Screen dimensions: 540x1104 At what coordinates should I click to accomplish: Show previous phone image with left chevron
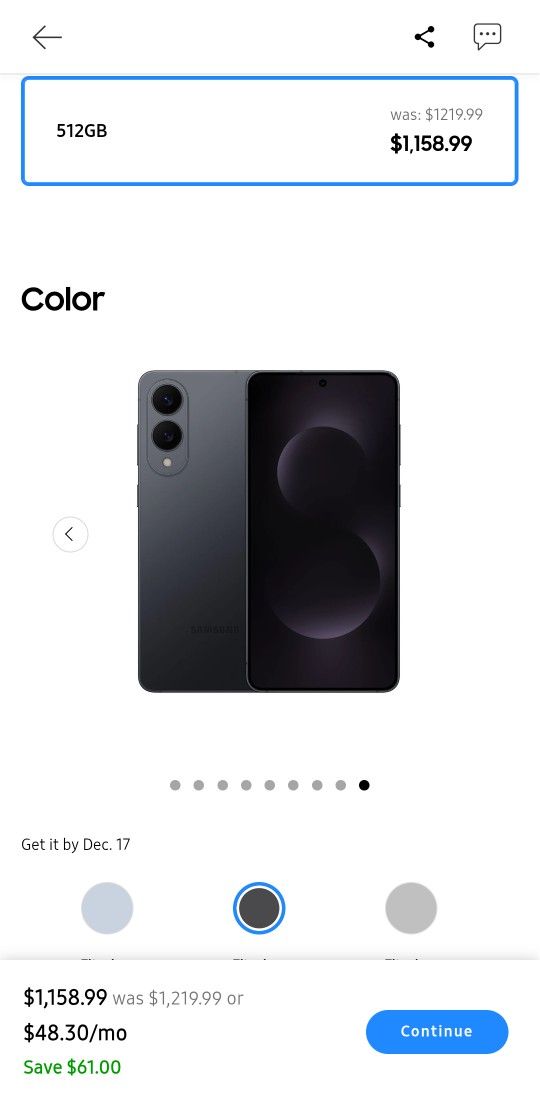click(x=70, y=534)
